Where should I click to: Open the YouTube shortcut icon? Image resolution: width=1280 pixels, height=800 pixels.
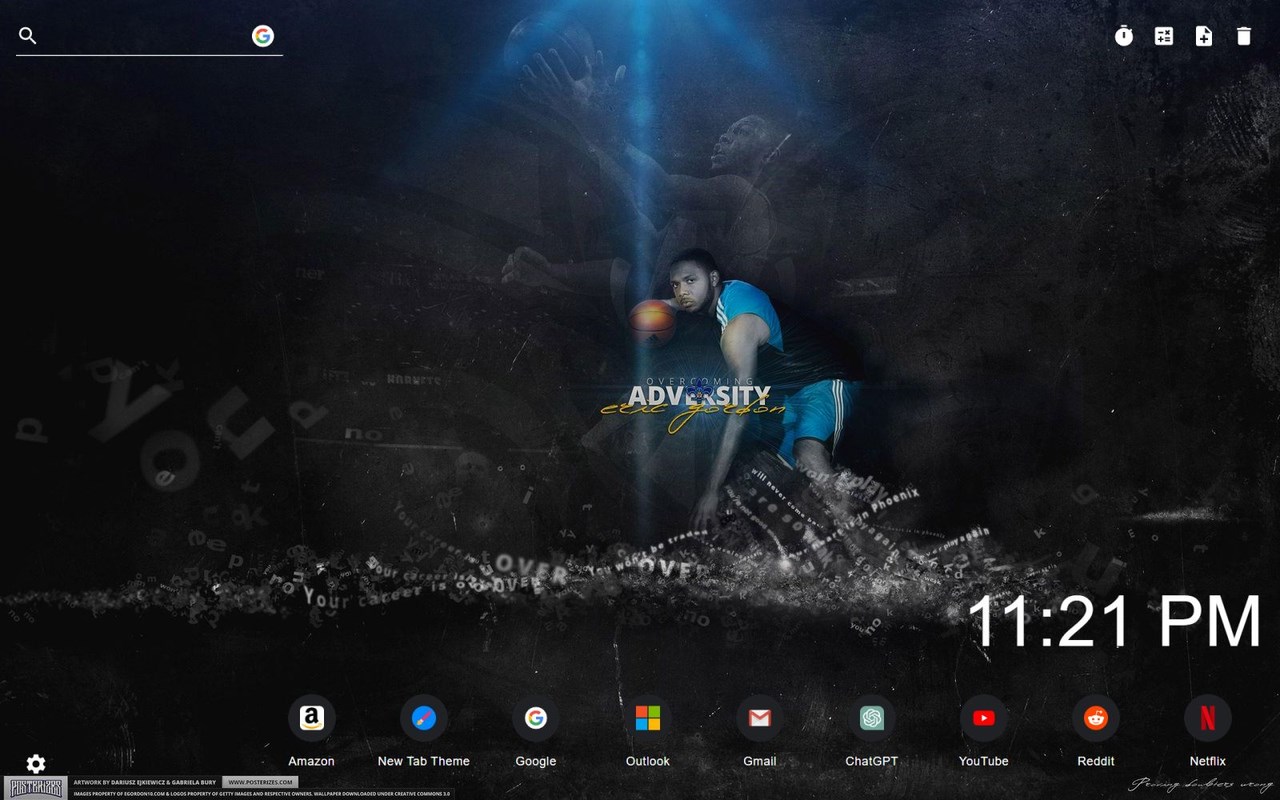(x=984, y=718)
